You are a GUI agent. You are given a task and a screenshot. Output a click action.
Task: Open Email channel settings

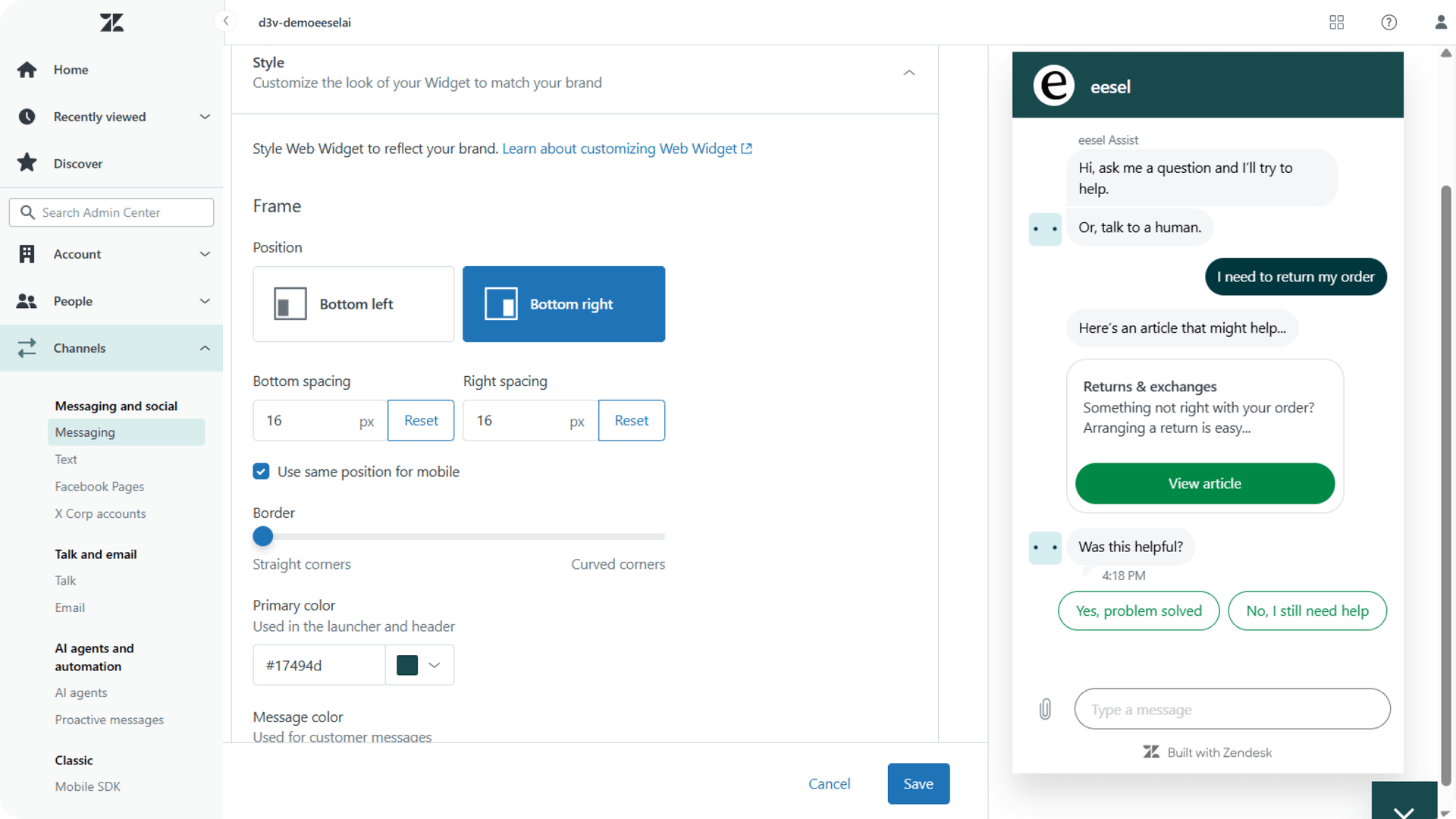tap(70, 607)
